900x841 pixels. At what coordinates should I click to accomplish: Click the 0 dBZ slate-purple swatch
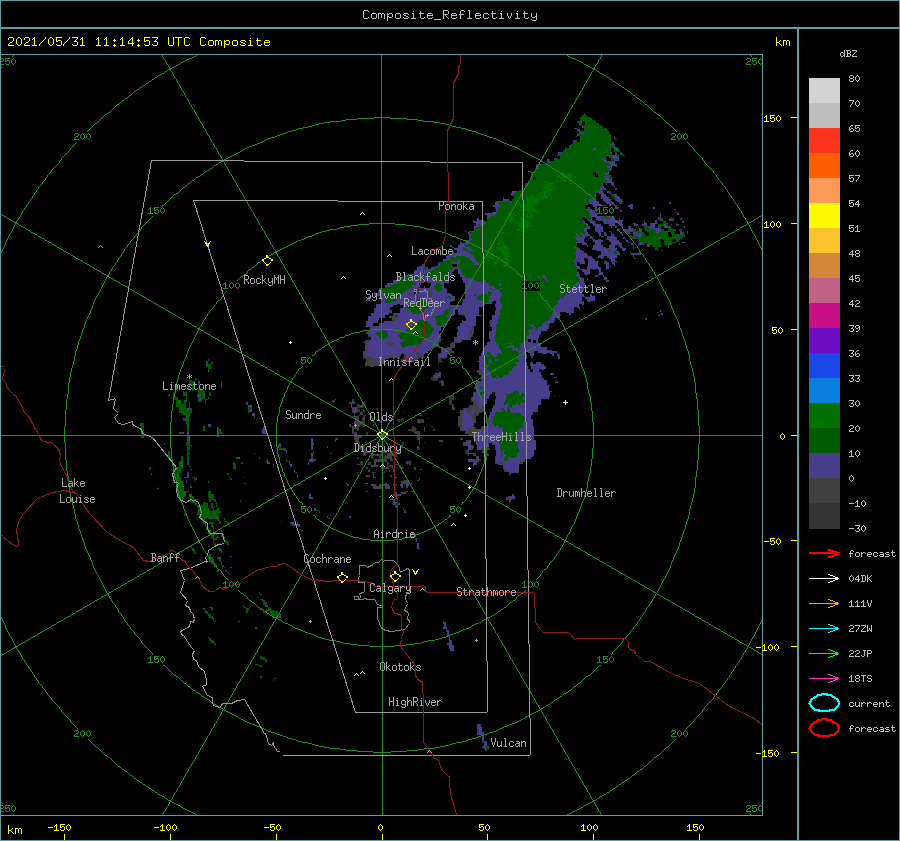(824, 466)
